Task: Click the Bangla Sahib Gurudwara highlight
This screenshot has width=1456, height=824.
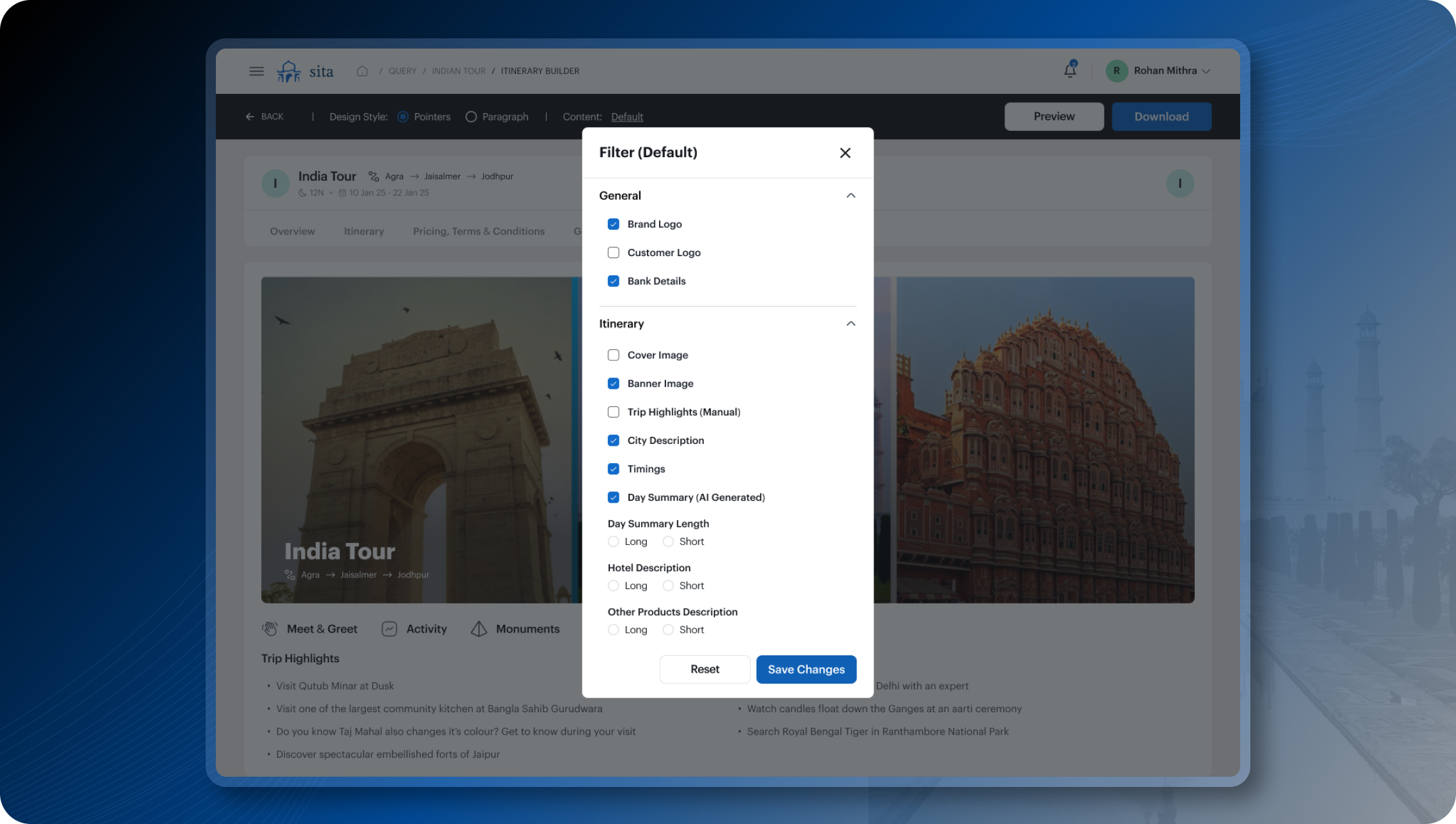Action: coord(439,709)
